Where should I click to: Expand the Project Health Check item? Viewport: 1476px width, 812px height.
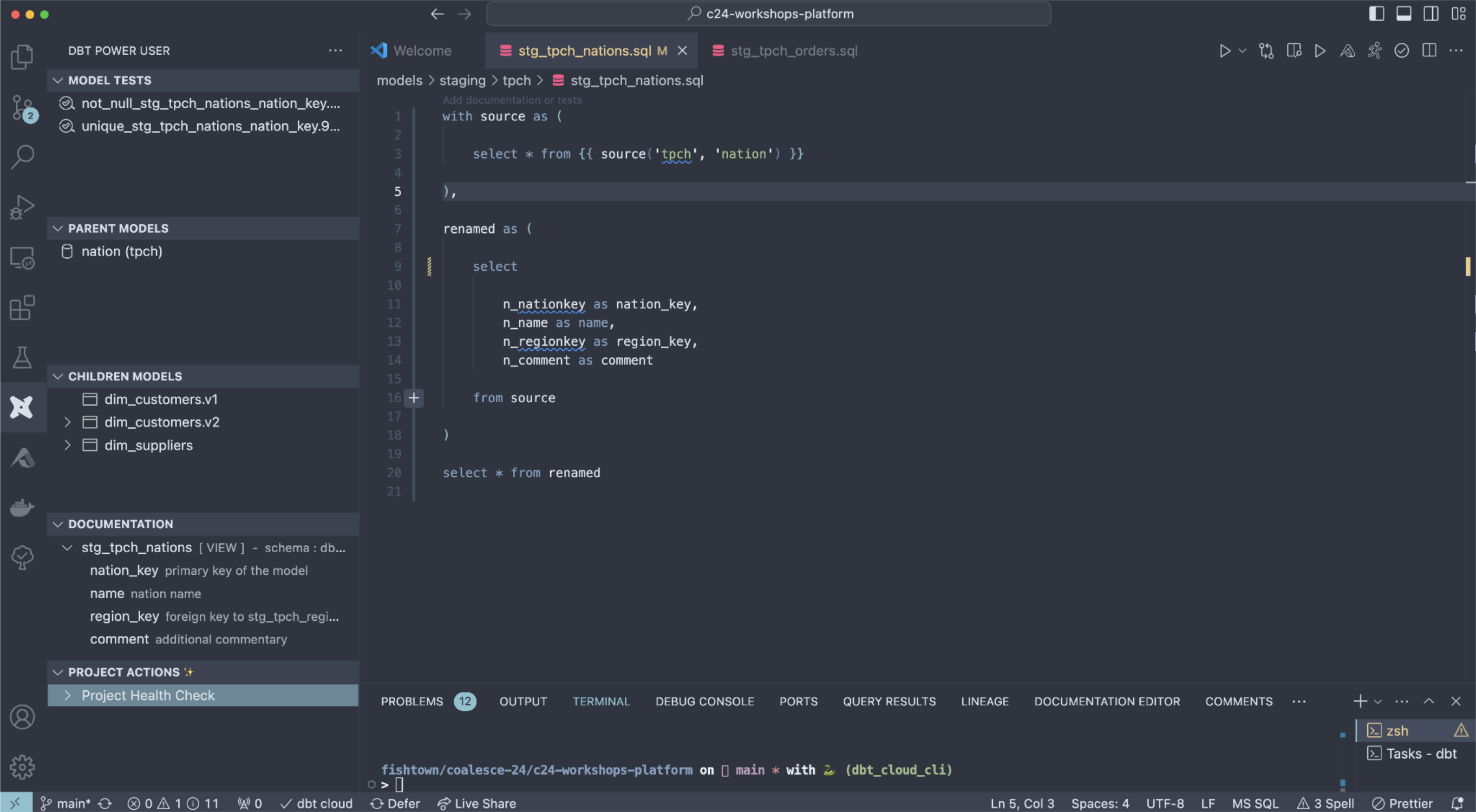[x=68, y=695]
